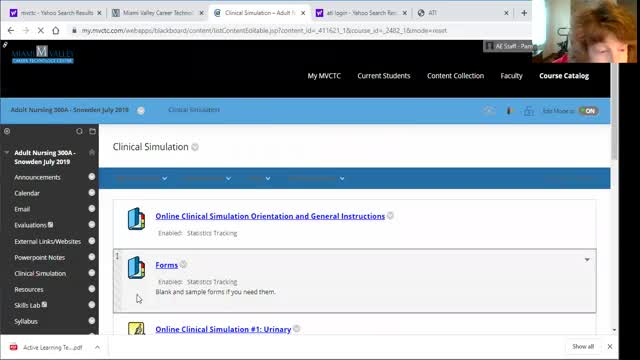The image size is (640, 360).
Task: Click the Urinary simulation item icon
Action: pos(136,329)
